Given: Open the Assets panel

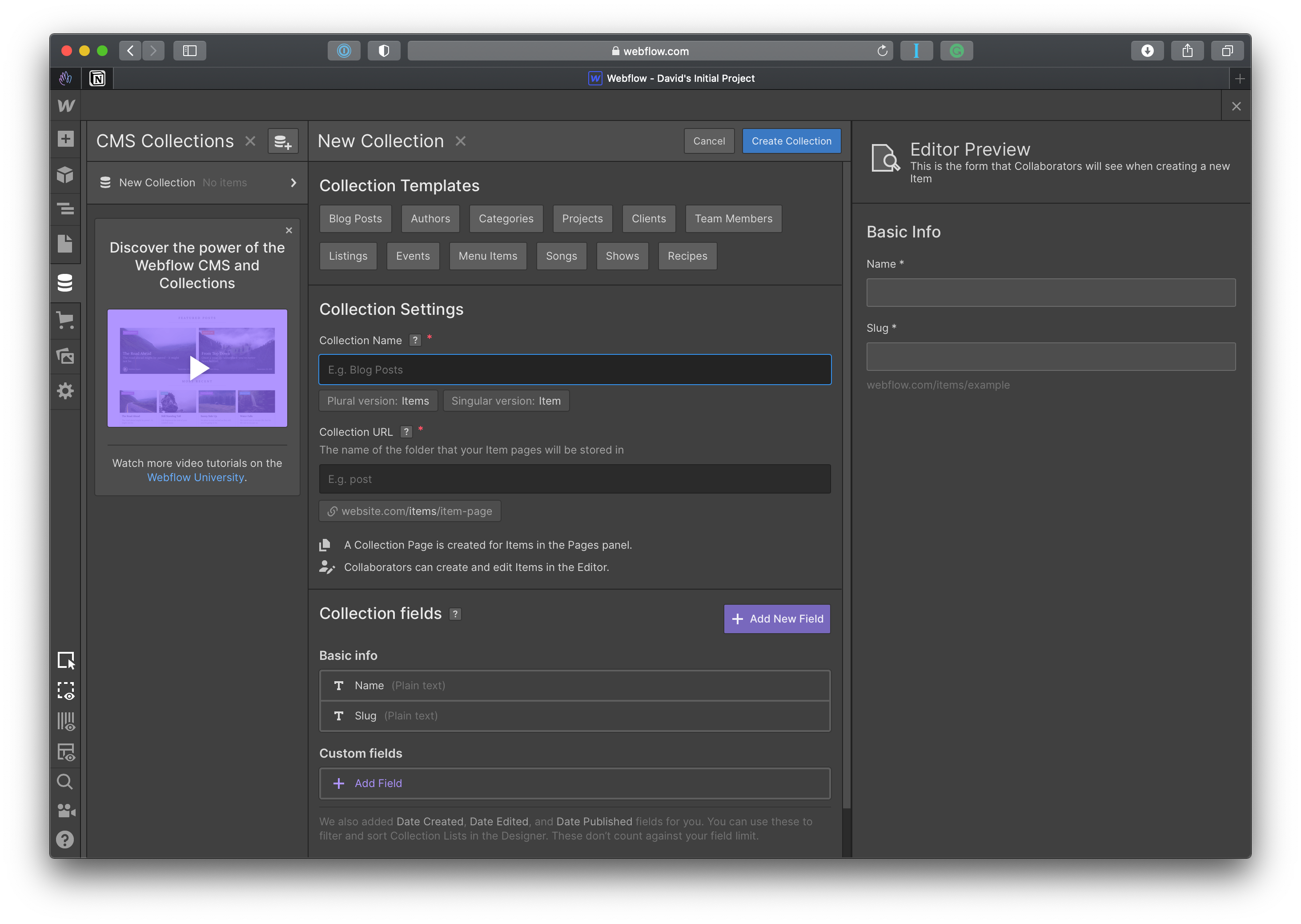Looking at the screenshot, I should (65, 356).
